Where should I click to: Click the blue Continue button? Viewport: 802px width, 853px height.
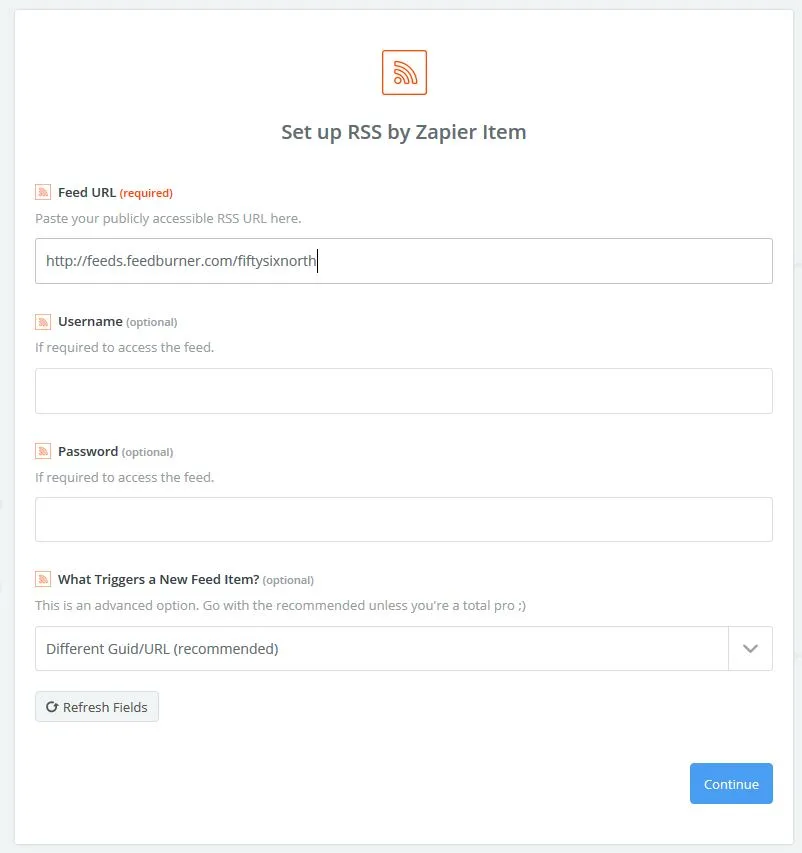click(731, 783)
